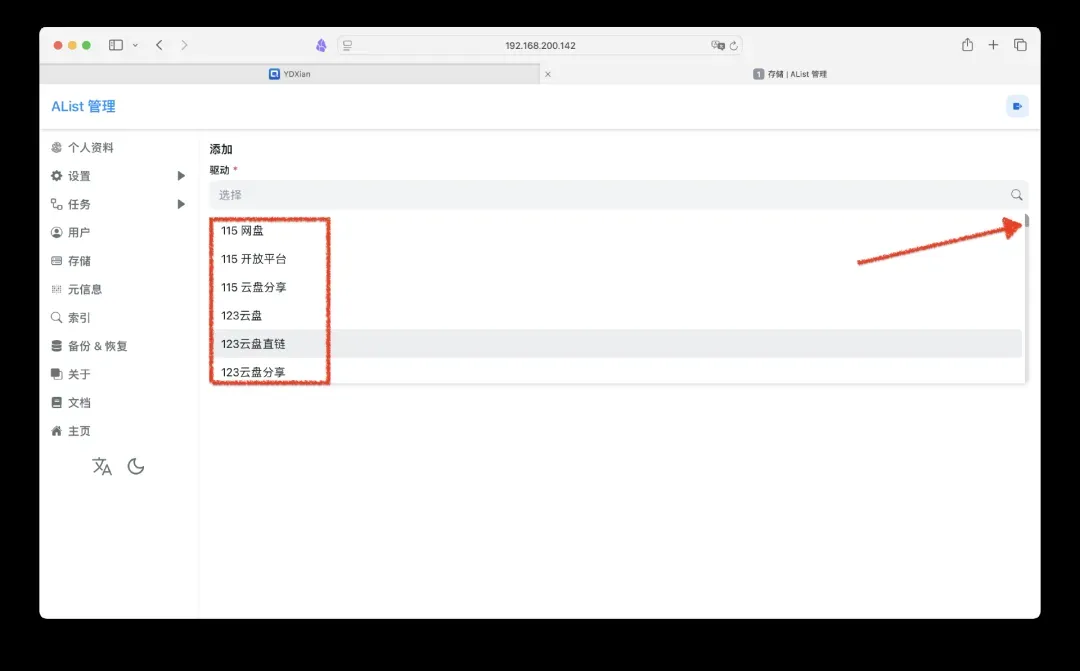This screenshot has height=671, width=1080.
Task: Open a new Safari tab with plus icon
Action: (993, 45)
